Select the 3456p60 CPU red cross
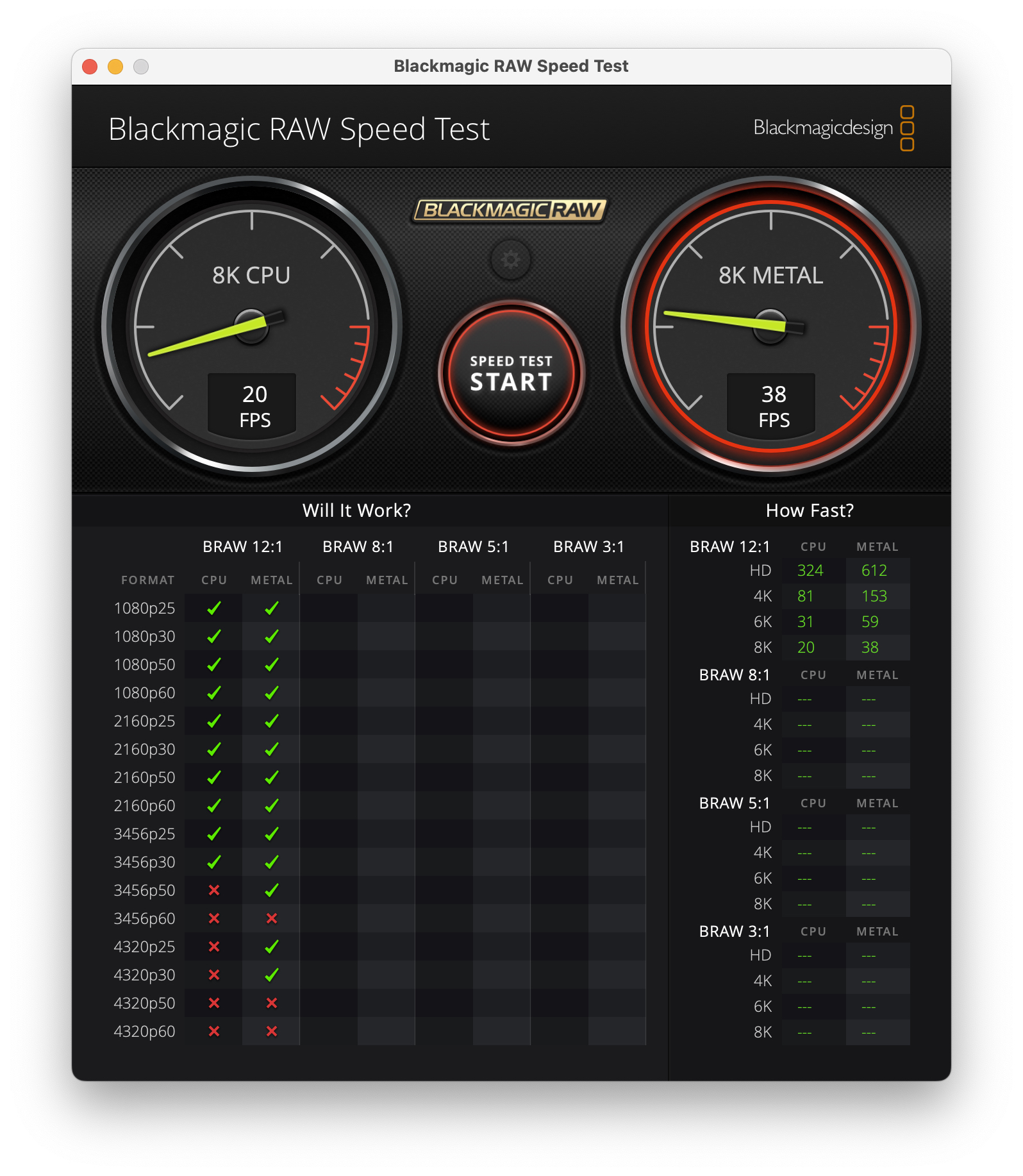1023x1176 pixels. pyautogui.click(x=214, y=918)
